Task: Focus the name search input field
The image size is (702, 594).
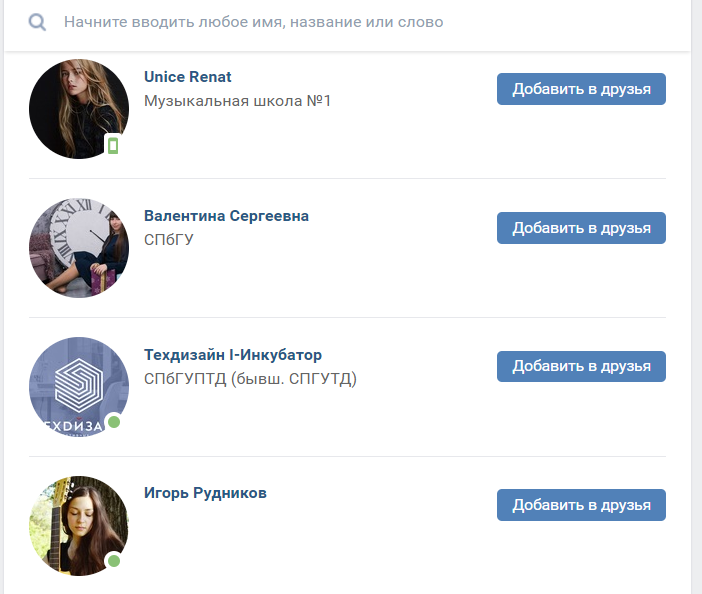Action: click(x=349, y=22)
